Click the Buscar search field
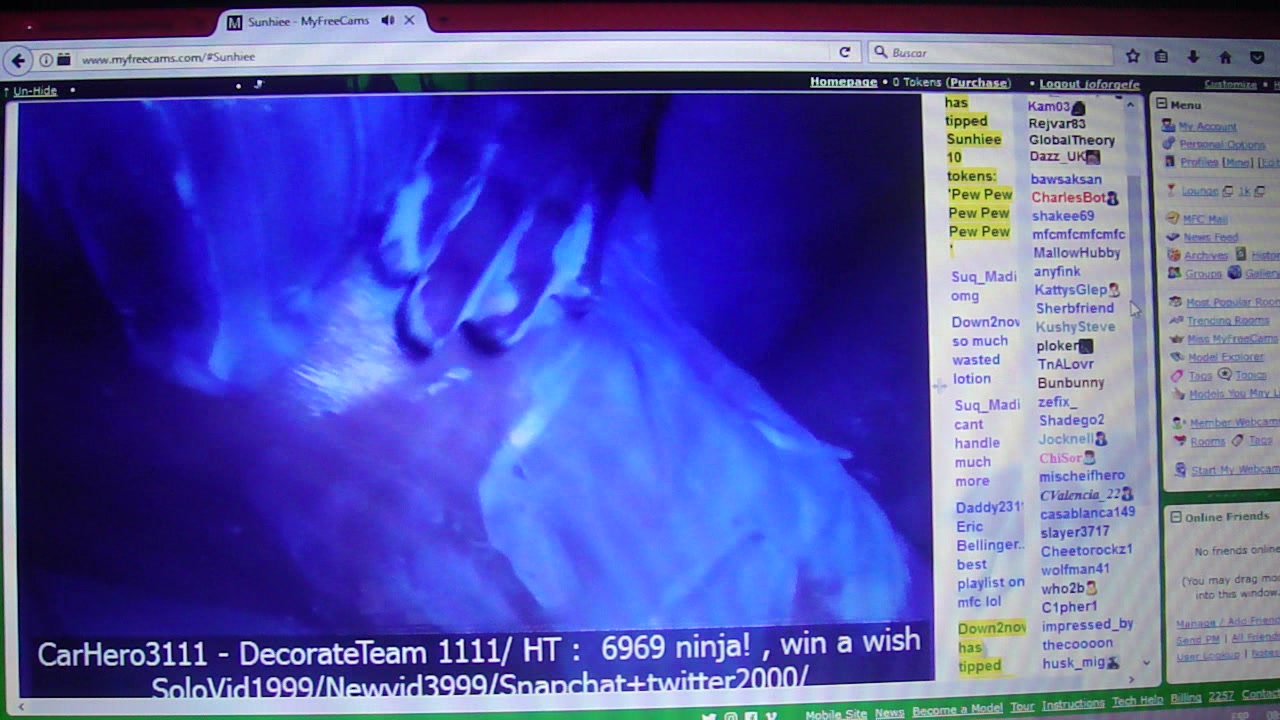Viewport: 1280px width, 720px height. [990, 53]
